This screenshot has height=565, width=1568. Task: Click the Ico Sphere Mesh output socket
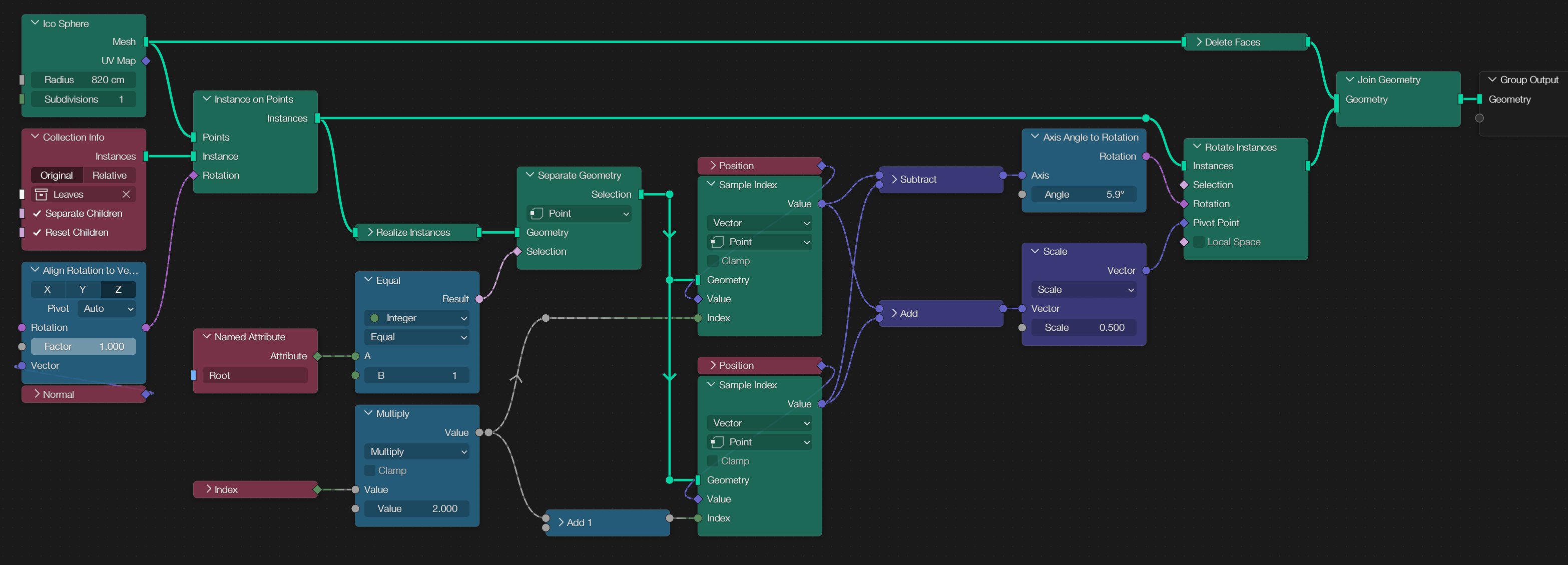pyautogui.click(x=146, y=42)
